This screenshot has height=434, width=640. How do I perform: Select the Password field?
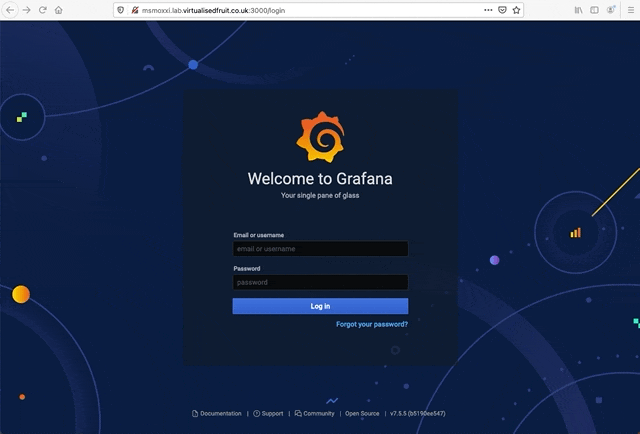[x=320, y=282]
